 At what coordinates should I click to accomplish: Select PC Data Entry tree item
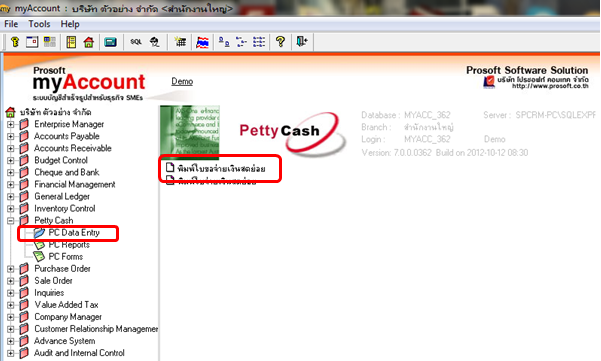[x=74, y=233]
